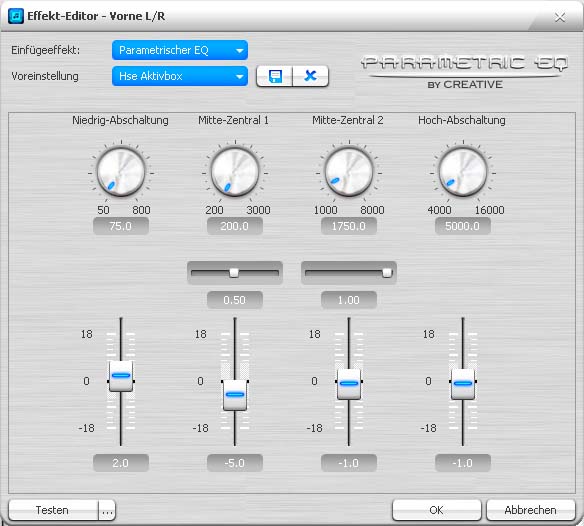Click the Abbrechen button
The height and width of the screenshot is (526, 584).
coord(531,510)
